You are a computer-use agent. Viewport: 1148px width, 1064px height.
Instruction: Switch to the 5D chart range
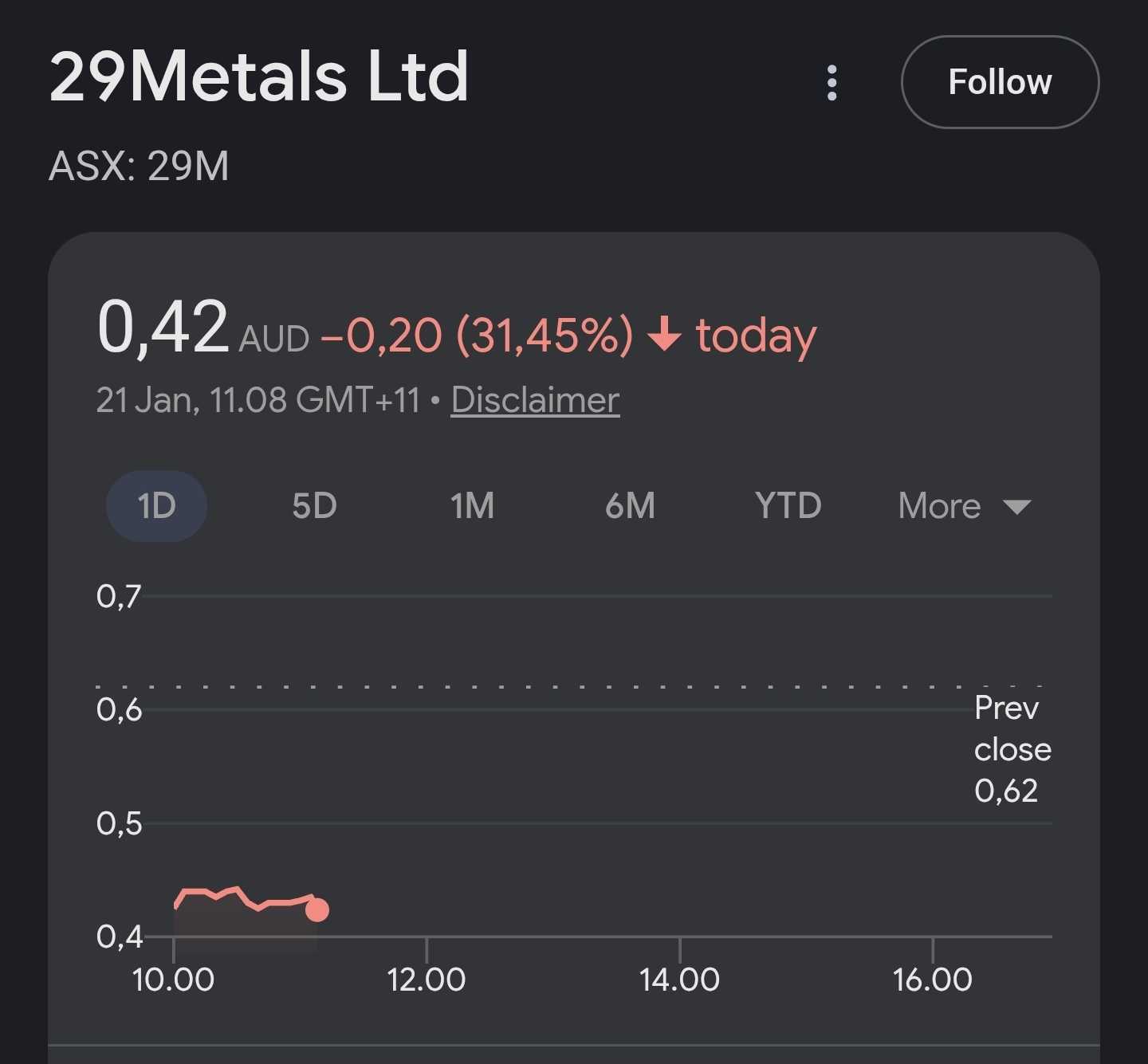click(x=314, y=506)
